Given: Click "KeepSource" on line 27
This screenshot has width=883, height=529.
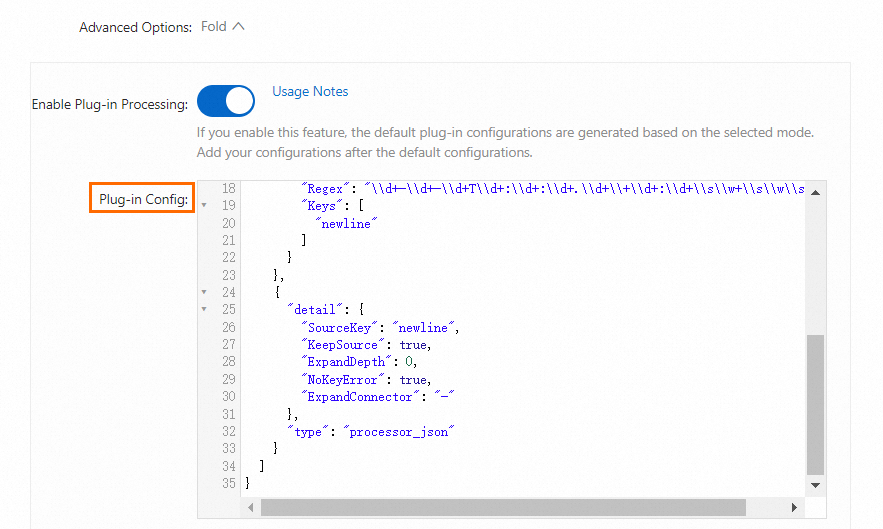Looking at the screenshot, I should 343,345.
